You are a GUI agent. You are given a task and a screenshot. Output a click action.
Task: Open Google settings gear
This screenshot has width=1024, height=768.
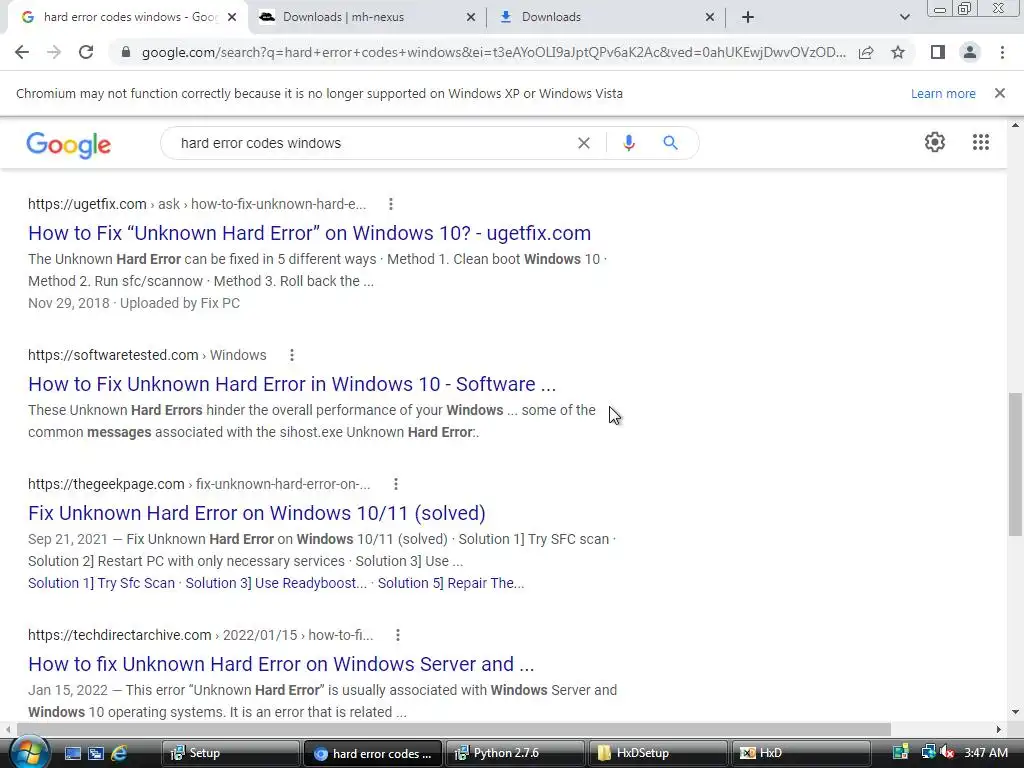[935, 142]
